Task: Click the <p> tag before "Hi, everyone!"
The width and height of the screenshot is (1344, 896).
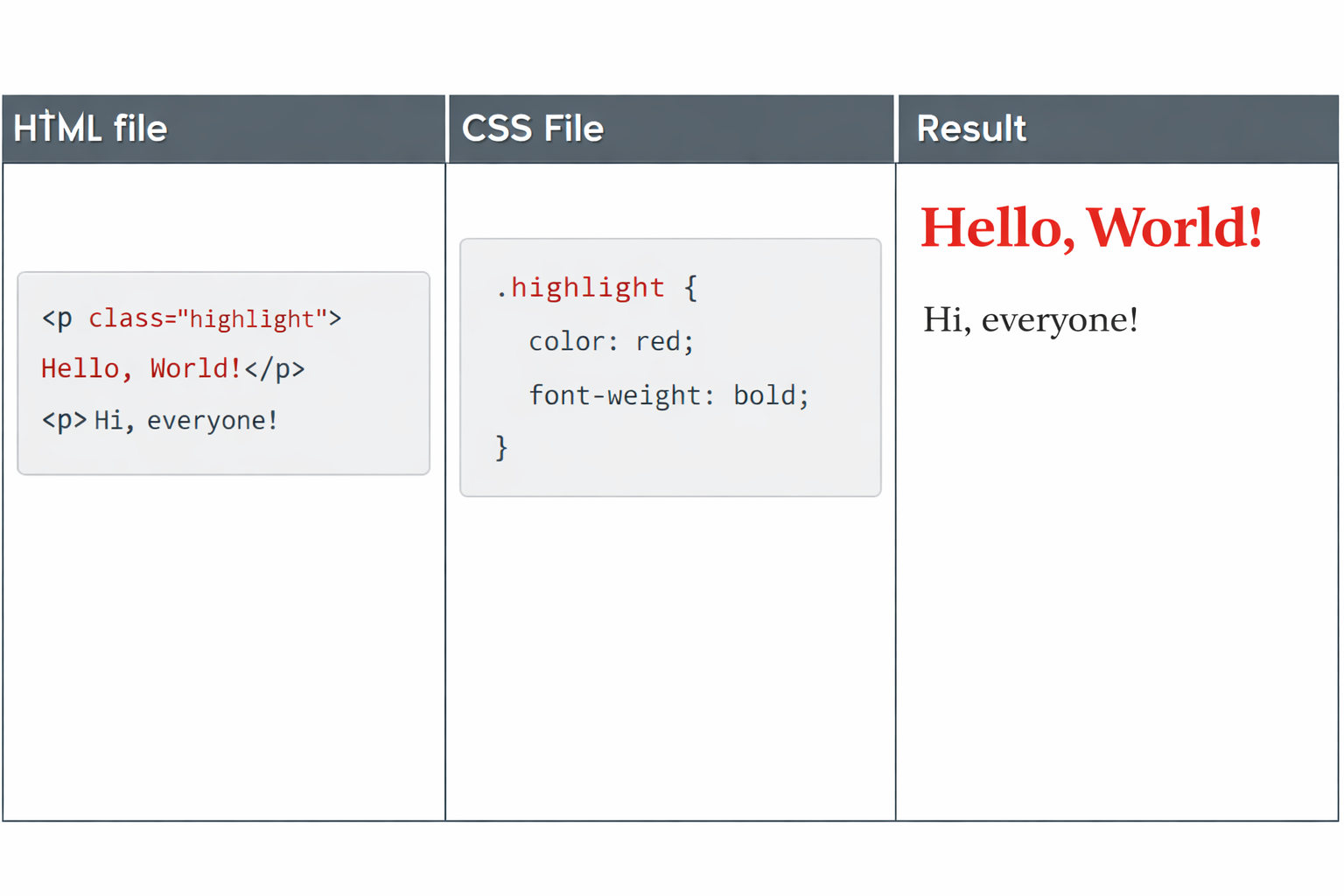Action: tap(64, 421)
